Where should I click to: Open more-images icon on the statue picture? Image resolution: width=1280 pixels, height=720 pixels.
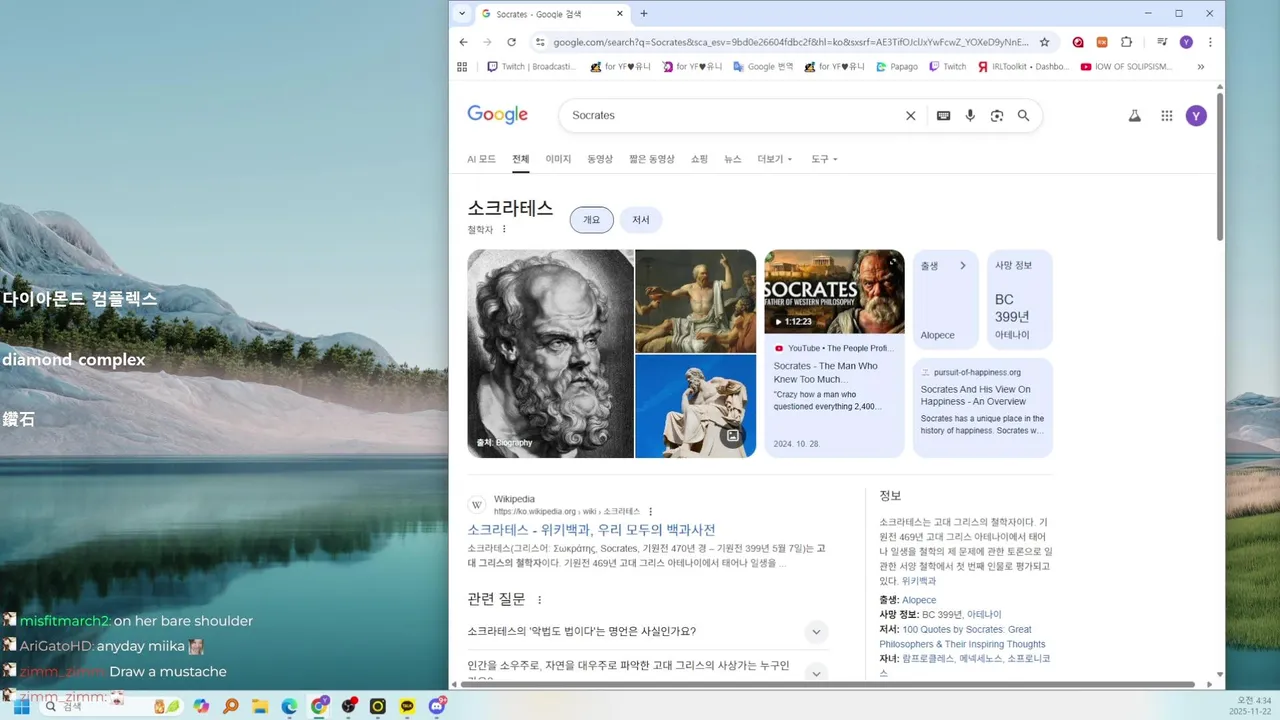tap(733, 436)
